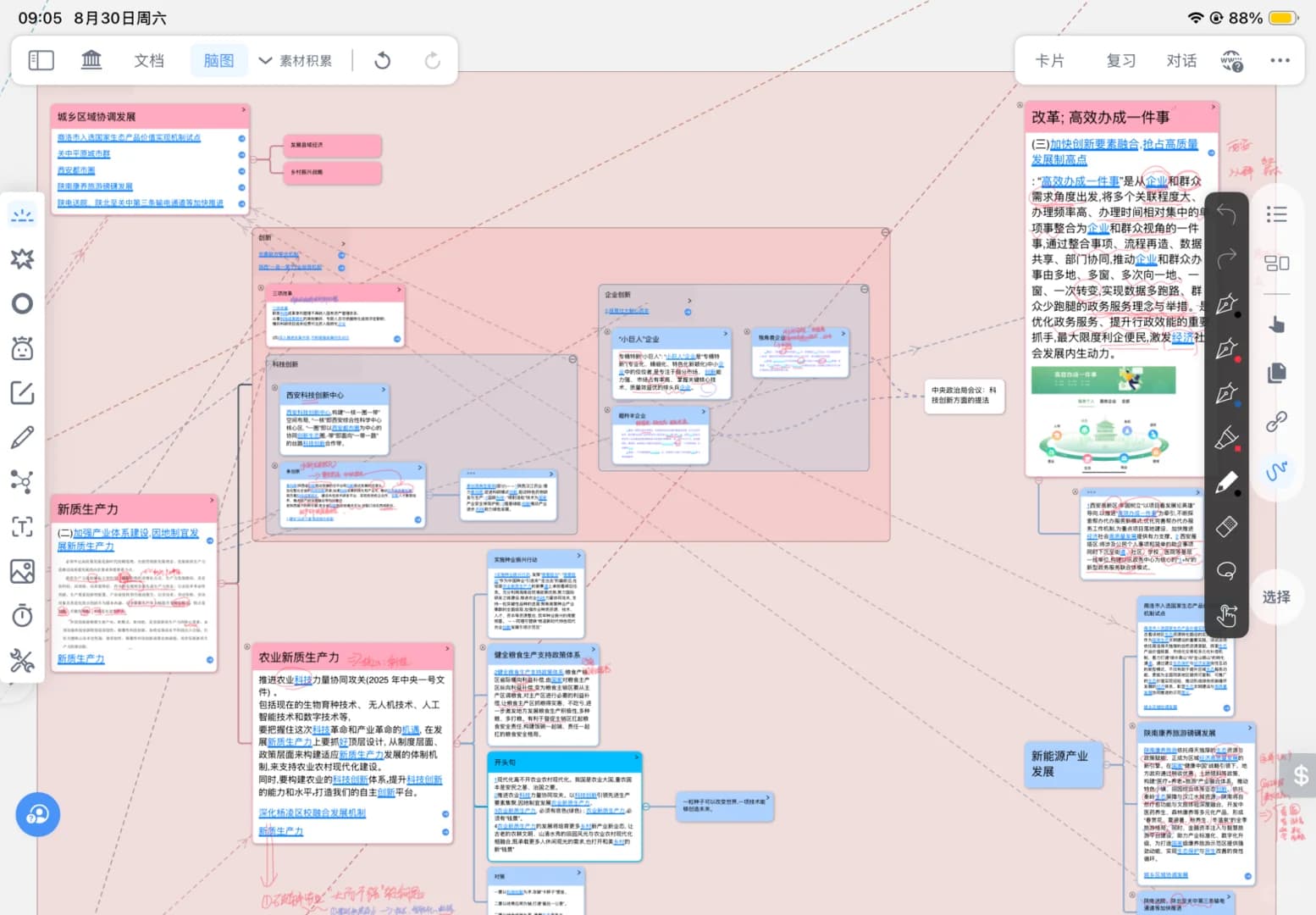
Task: Toggle finger-swipe gesture mode in drawing palette
Action: coord(1226,614)
